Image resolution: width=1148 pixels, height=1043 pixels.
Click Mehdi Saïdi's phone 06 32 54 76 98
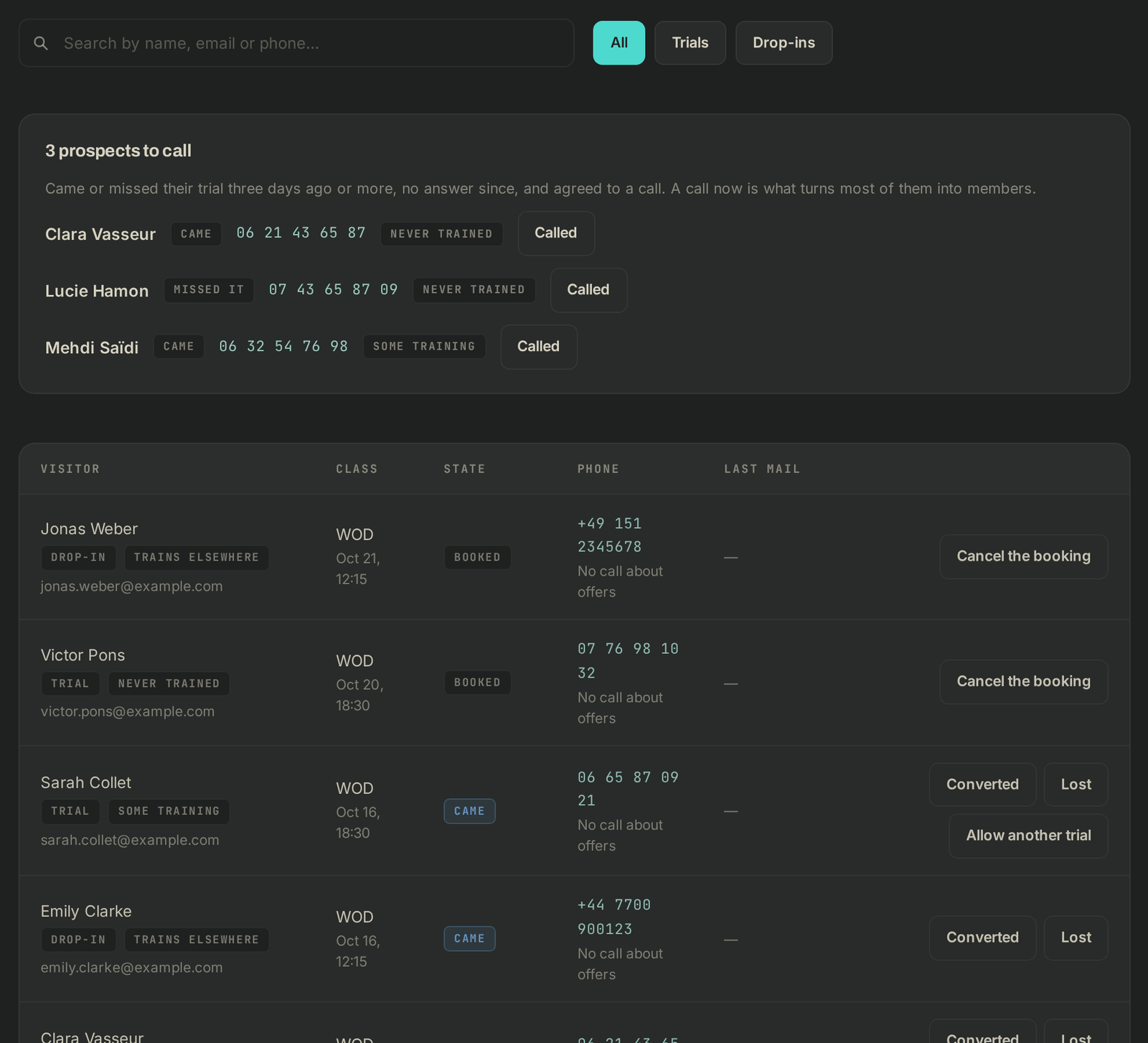(x=283, y=346)
